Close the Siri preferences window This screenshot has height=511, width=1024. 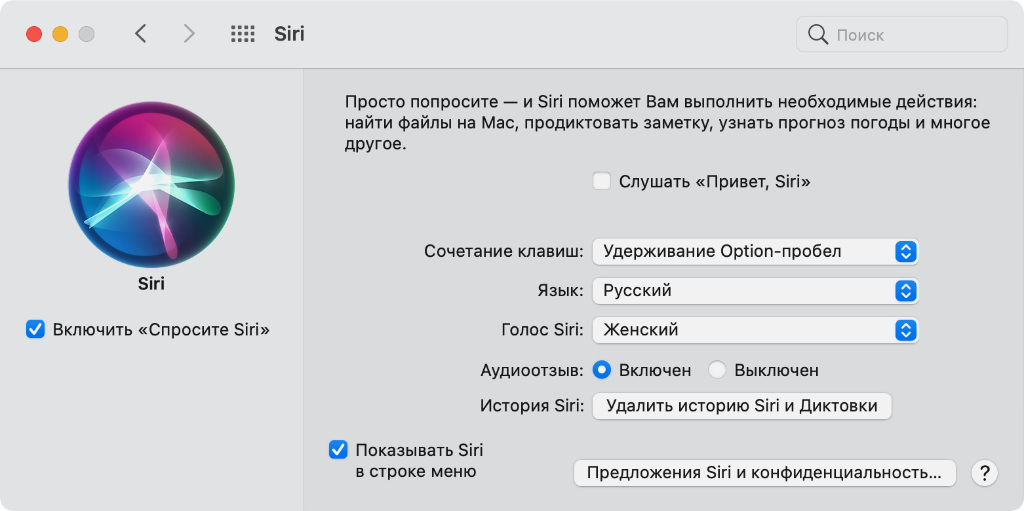click(x=34, y=34)
